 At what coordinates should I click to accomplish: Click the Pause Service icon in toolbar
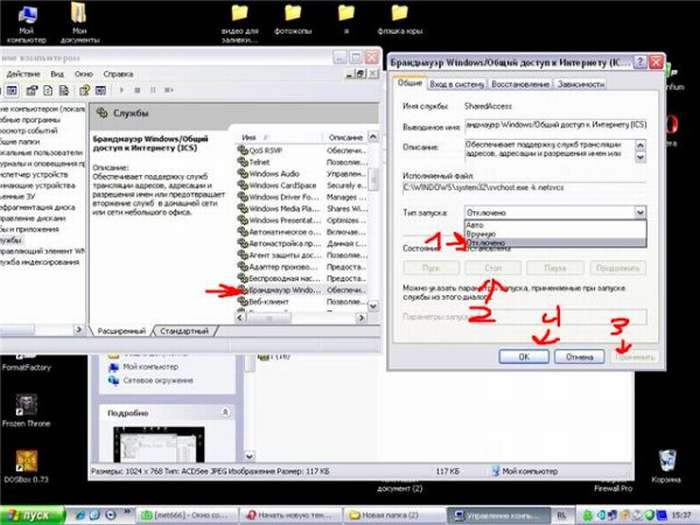153,90
